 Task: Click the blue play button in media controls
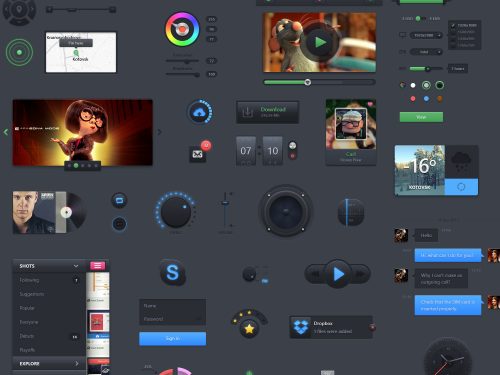click(338, 274)
